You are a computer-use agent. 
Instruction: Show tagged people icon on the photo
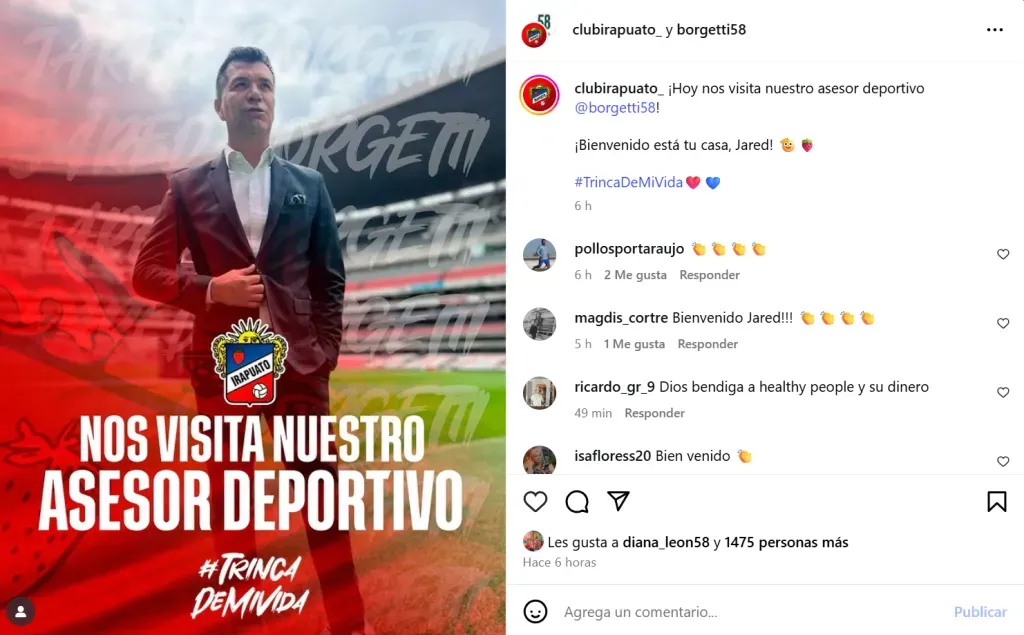pyautogui.click(x=20, y=611)
